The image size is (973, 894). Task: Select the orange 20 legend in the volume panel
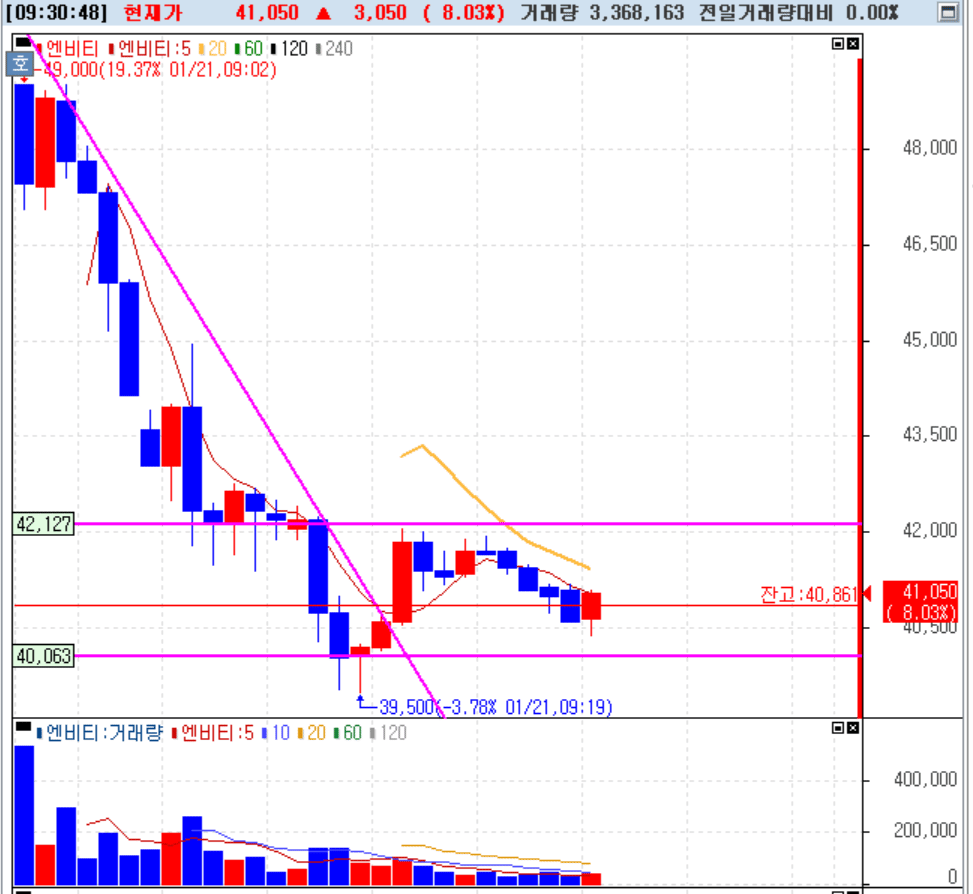312,733
